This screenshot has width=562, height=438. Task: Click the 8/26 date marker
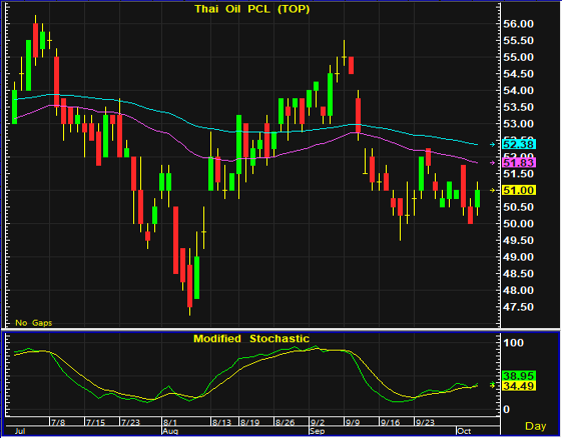(285, 422)
